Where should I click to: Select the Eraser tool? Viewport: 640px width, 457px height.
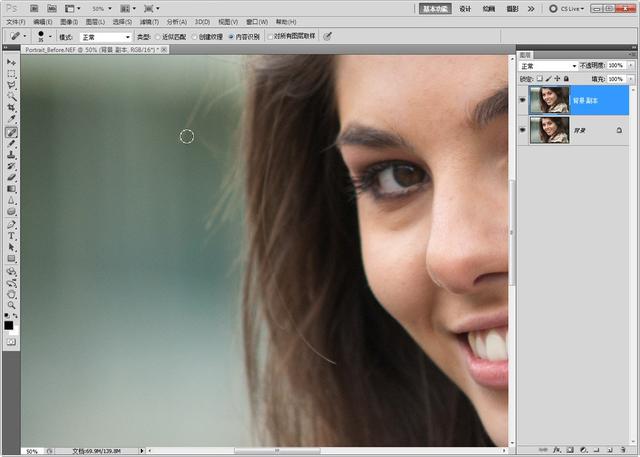(11, 178)
